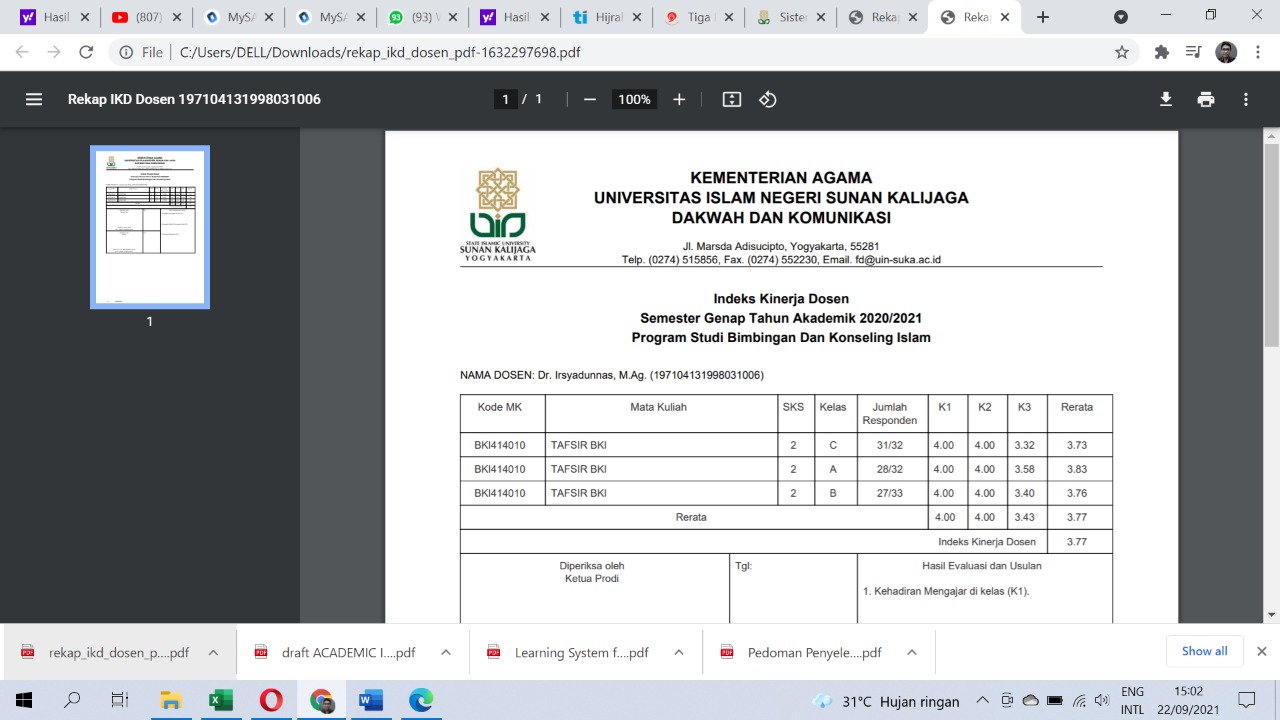1280x720 pixels.
Task: Open the Chrome extensions puzzle icon
Action: tap(1162, 52)
